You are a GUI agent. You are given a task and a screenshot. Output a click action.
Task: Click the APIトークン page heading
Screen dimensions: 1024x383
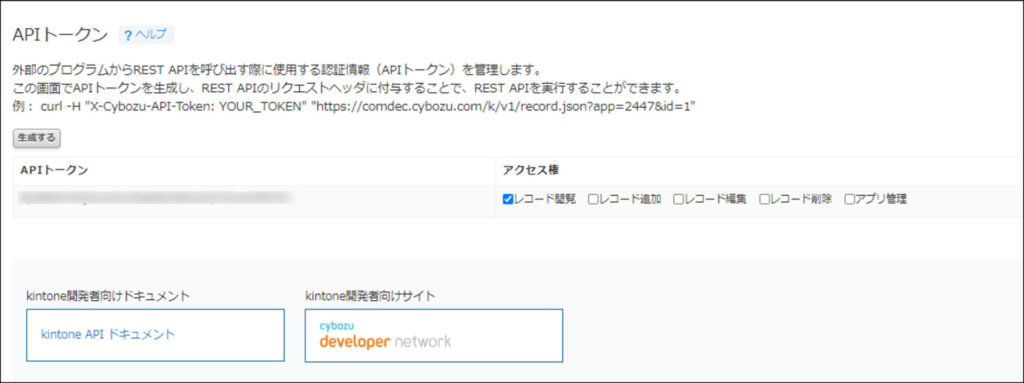60,35
